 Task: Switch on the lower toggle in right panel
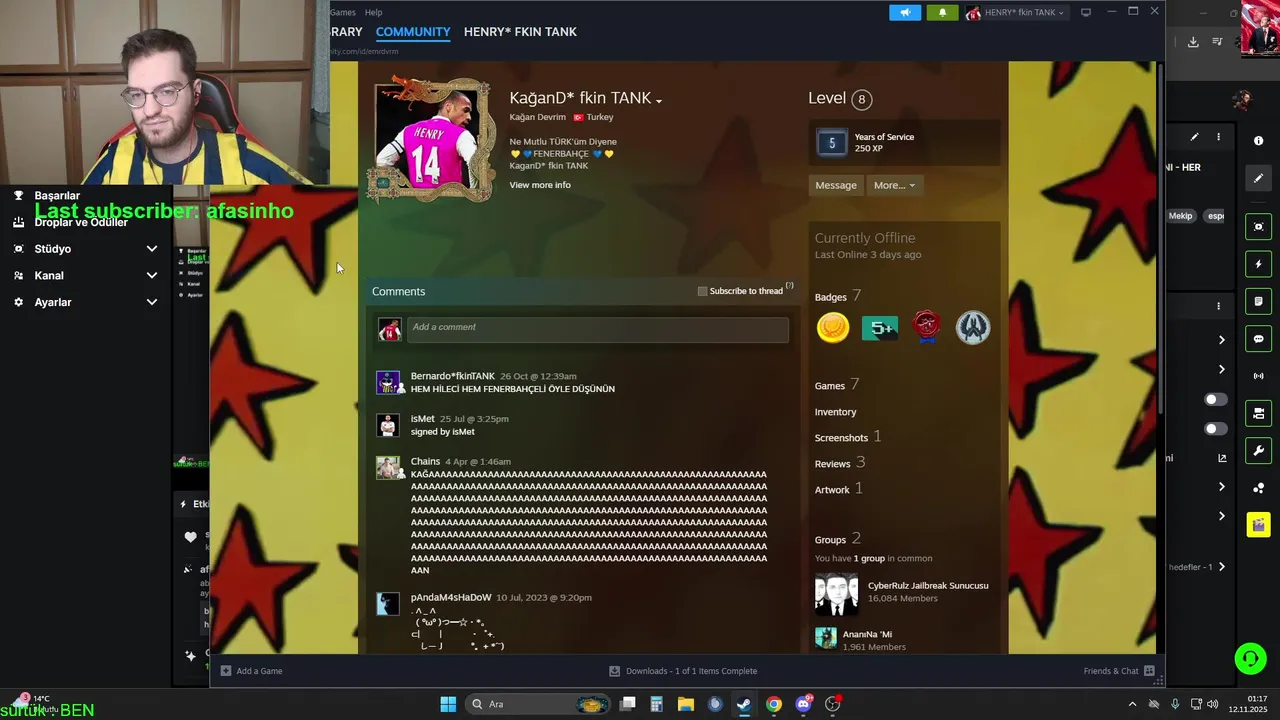[x=1216, y=429]
